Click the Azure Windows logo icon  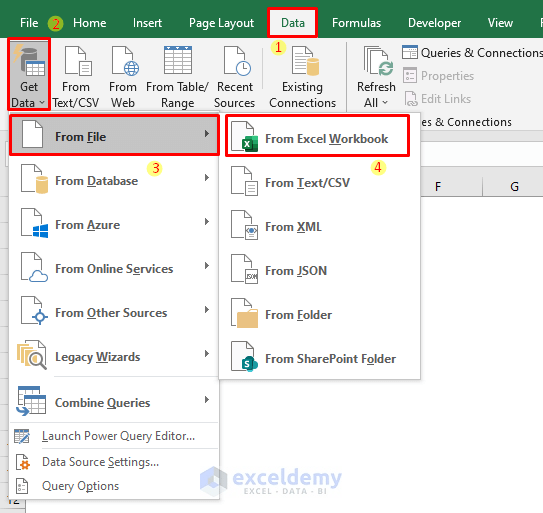[x=34, y=223]
